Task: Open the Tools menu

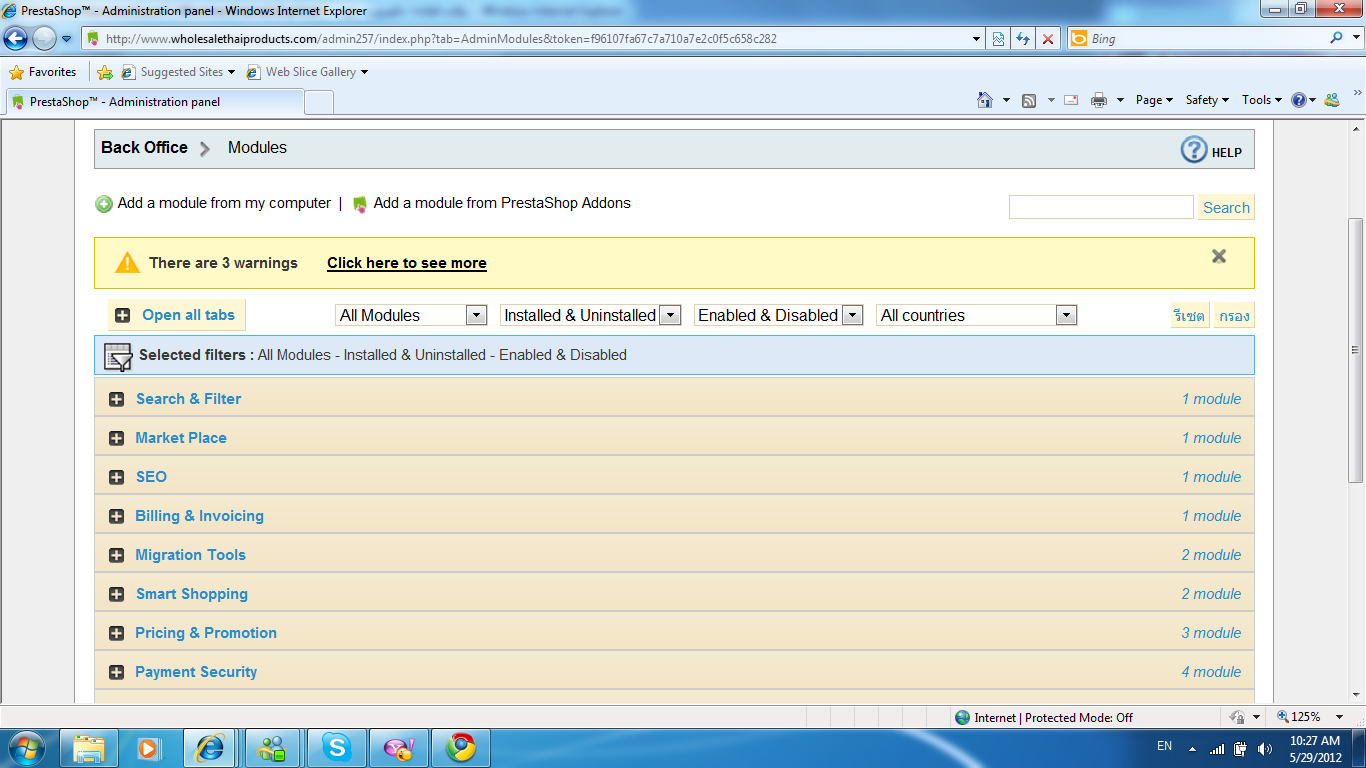Action: 1262,100
